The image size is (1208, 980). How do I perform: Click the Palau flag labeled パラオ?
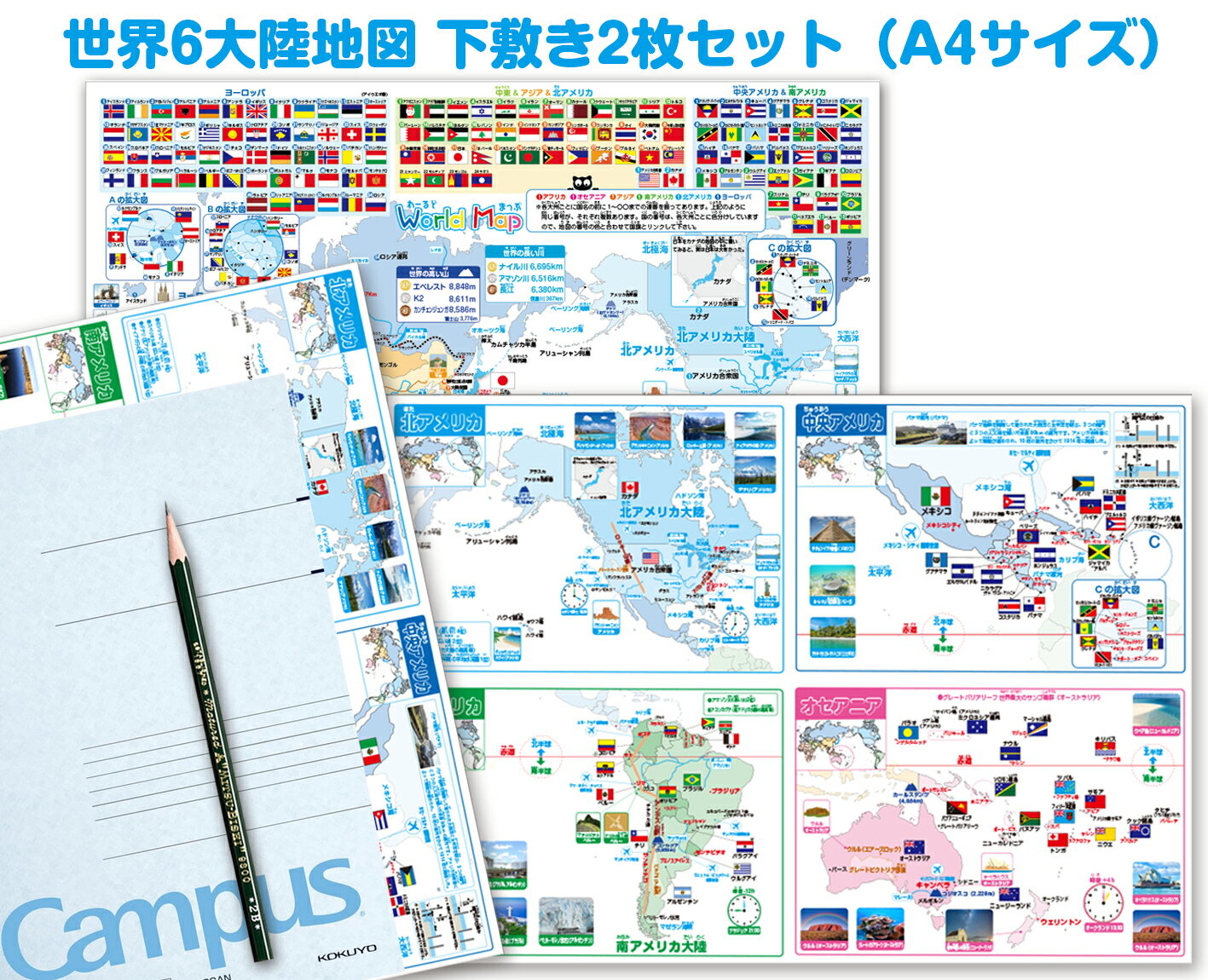[x=907, y=733]
